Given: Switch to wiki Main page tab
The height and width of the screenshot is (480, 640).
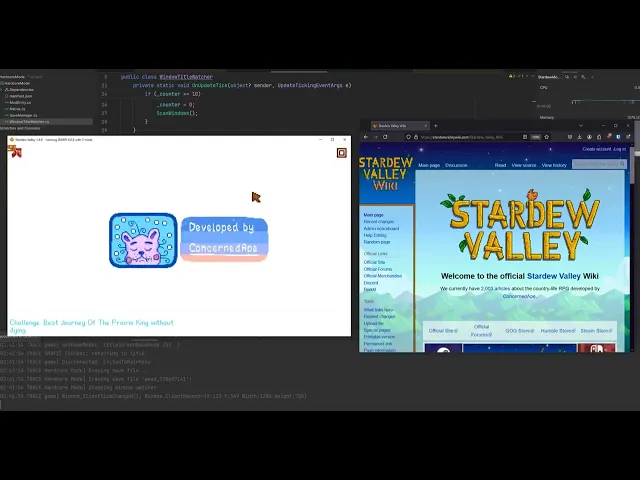Looking at the screenshot, I should click(429, 165).
